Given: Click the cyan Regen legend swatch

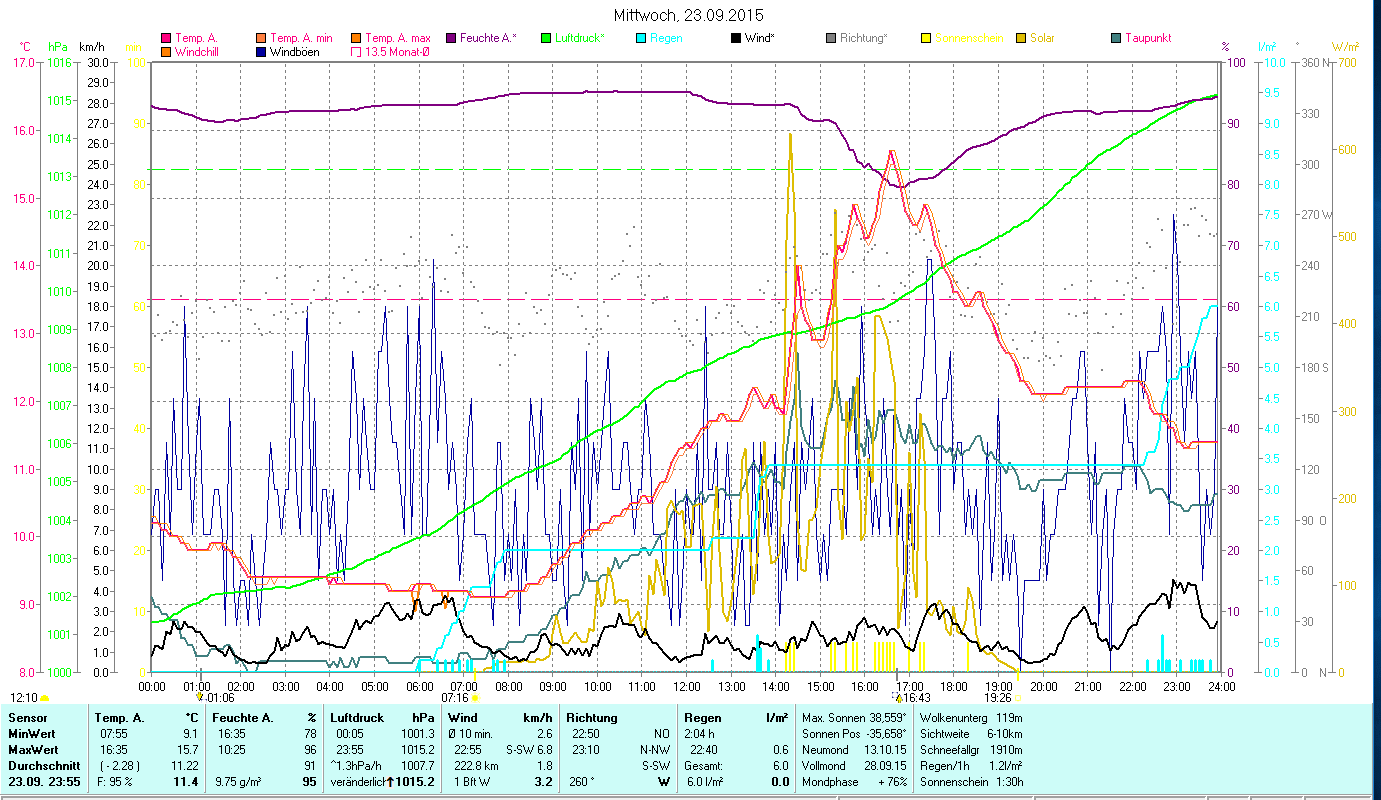Looking at the screenshot, I should (x=641, y=38).
